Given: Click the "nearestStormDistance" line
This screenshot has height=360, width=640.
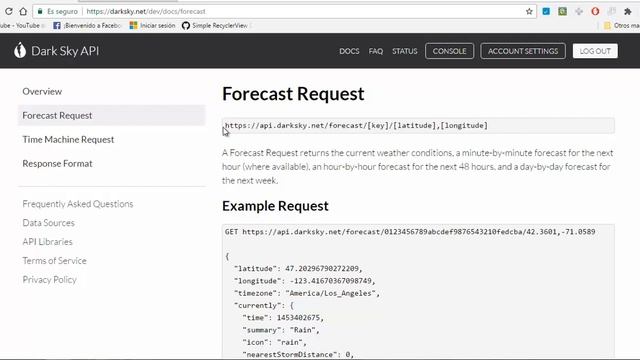Looking at the screenshot, I should [298, 354].
